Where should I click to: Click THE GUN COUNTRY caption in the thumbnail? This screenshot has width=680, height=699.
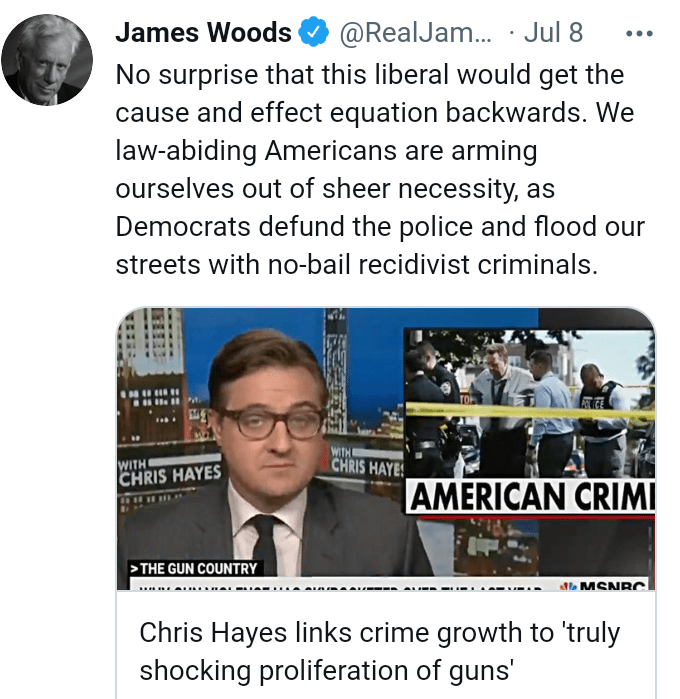[194, 568]
